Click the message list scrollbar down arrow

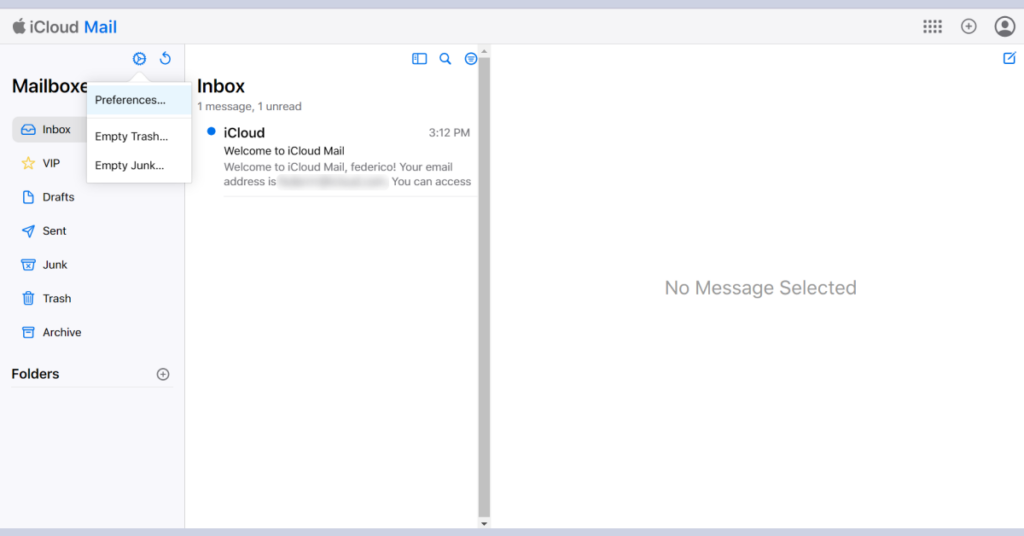484,523
